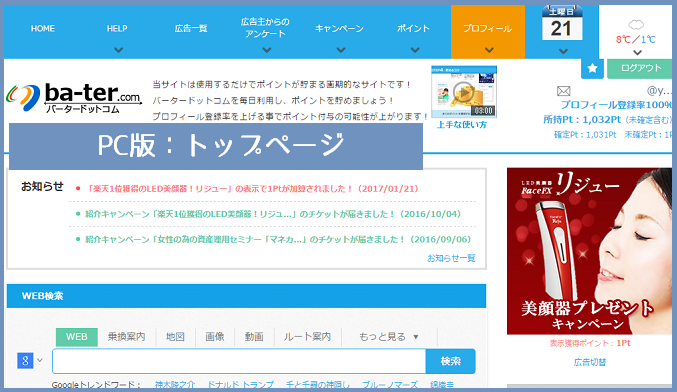677x392 pixels.
Task: Click 表示獲得ポイント : 1Pt text
Action: pos(590,343)
